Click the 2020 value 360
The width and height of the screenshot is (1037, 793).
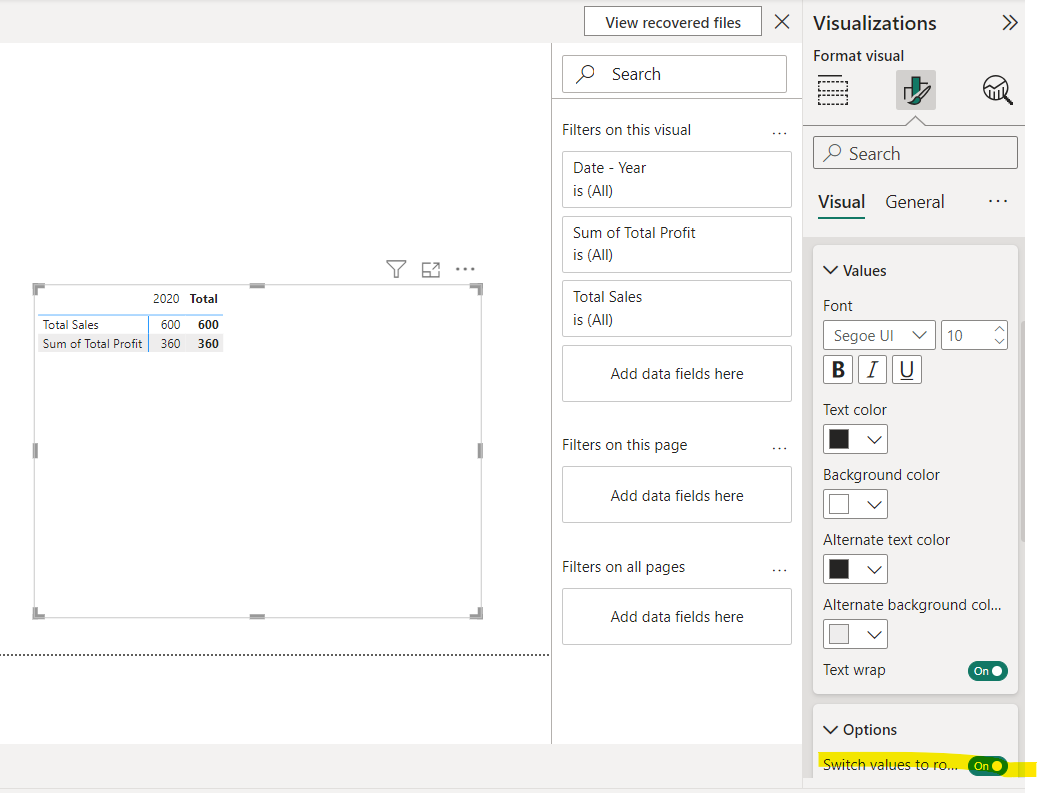171,344
